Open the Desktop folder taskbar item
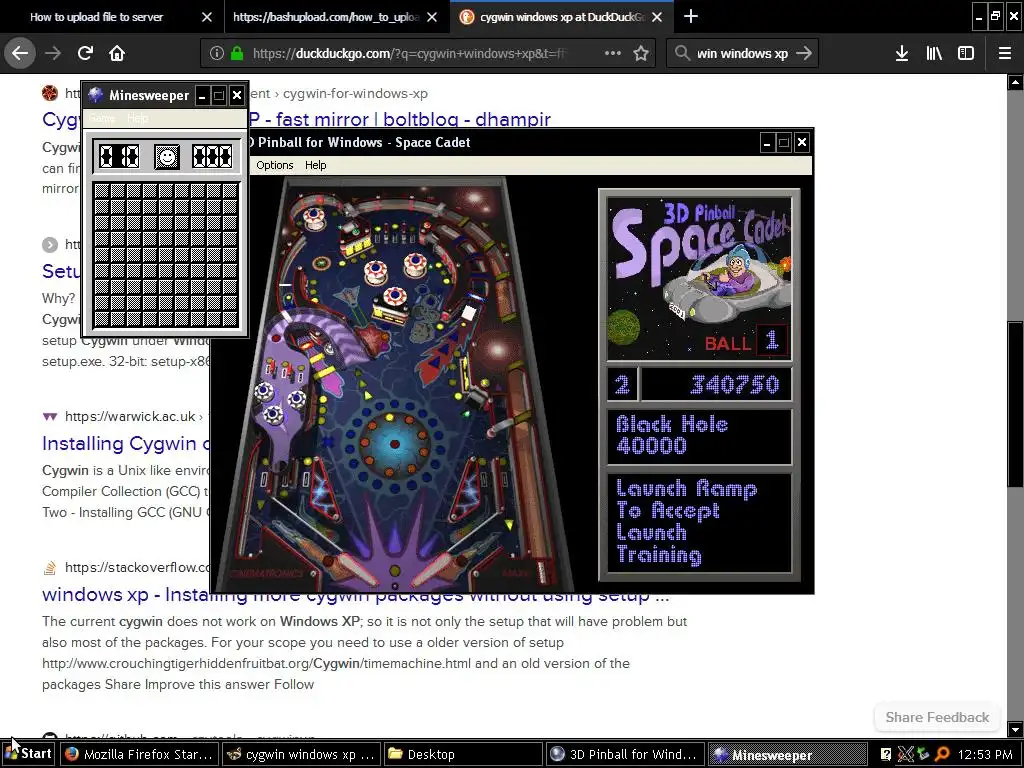This screenshot has height=768, width=1024. click(x=463, y=754)
